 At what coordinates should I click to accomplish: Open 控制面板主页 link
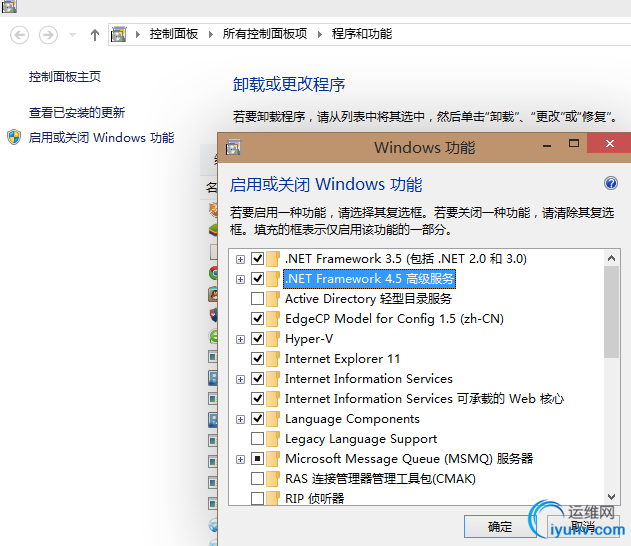(x=65, y=76)
